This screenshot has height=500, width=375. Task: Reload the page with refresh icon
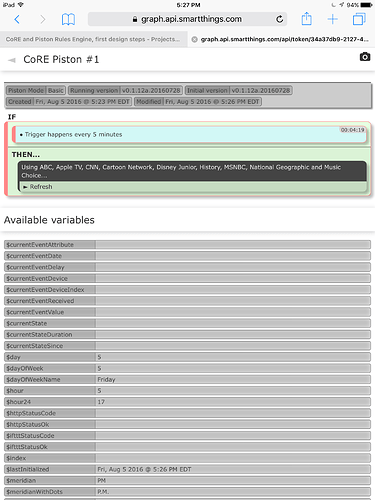(280, 19)
